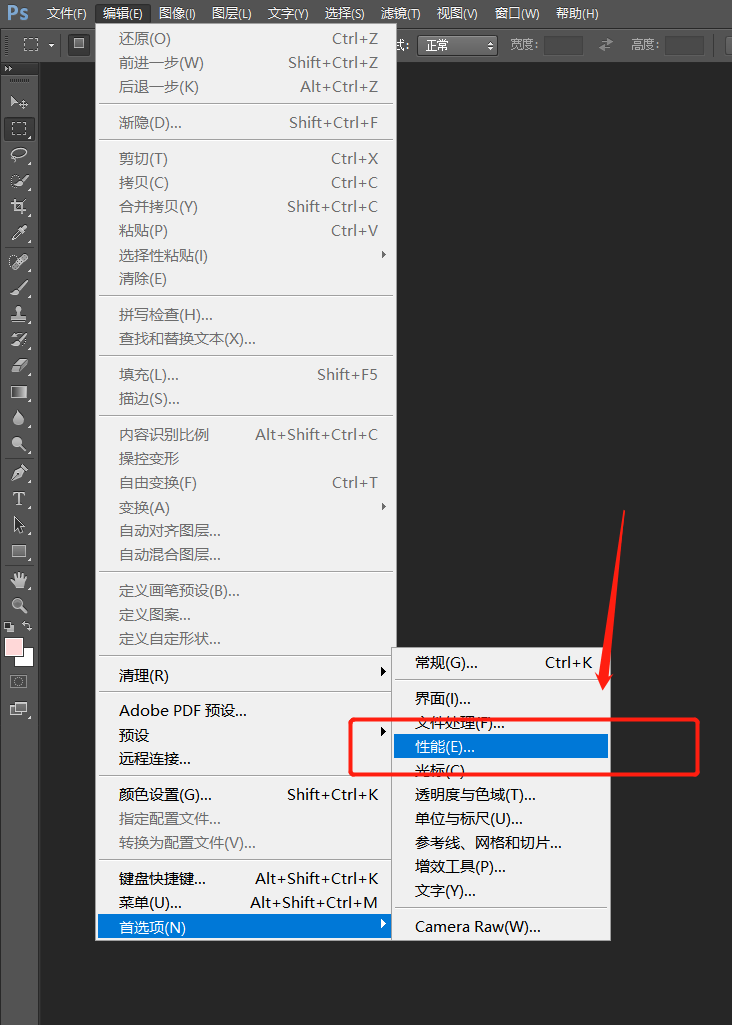Choose 常规(G)... preferences

point(501,663)
